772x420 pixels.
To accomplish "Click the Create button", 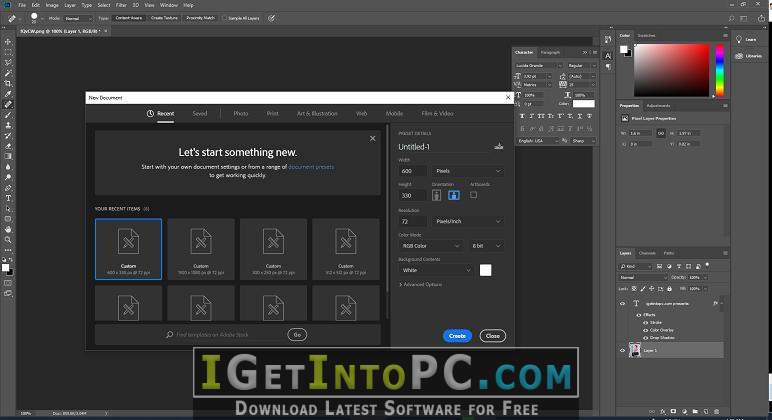I will pyautogui.click(x=457, y=336).
